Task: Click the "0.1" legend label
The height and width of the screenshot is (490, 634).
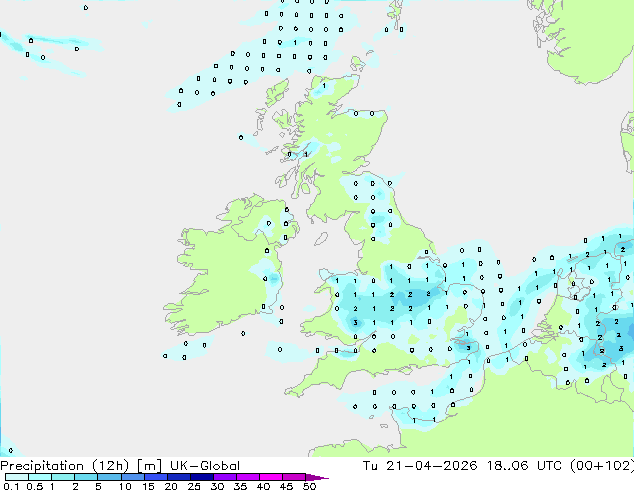Action: point(11,486)
